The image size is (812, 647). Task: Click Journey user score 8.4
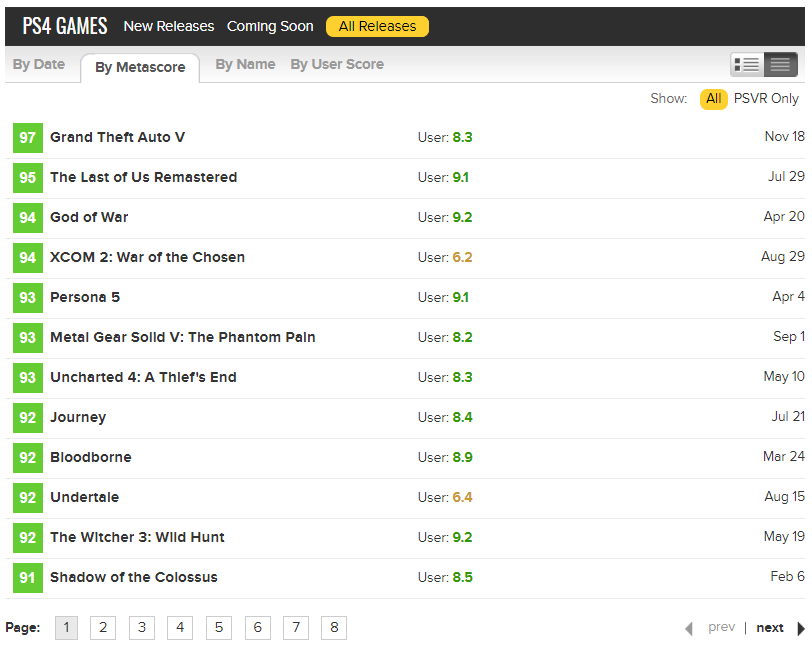(462, 418)
